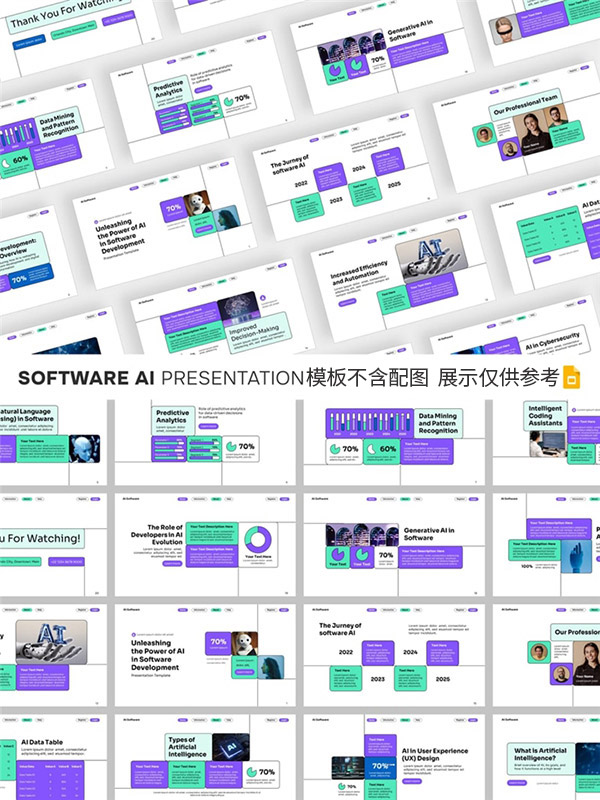Click the '展示仅供参考' text in the title
The height and width of the screenshot is (800, 600).
point(498,378)
